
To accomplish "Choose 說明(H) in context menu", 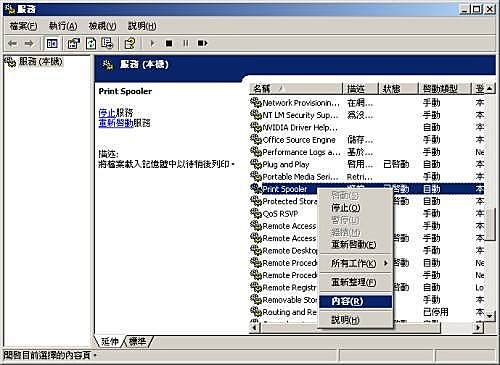I will [355, 320].
